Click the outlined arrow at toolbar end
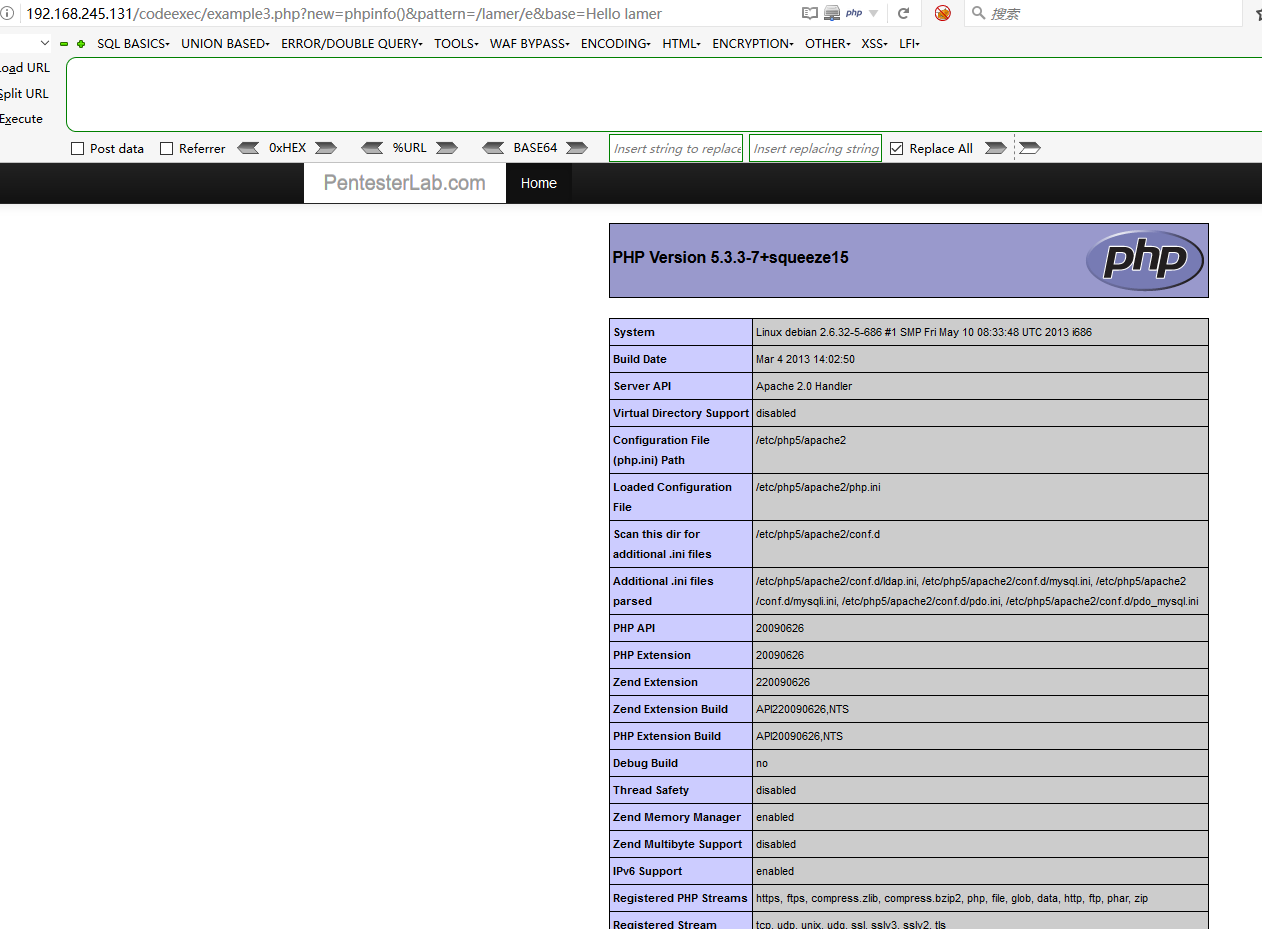Viewport: 1262px width, 929px height. click(x=1030, y=148)
